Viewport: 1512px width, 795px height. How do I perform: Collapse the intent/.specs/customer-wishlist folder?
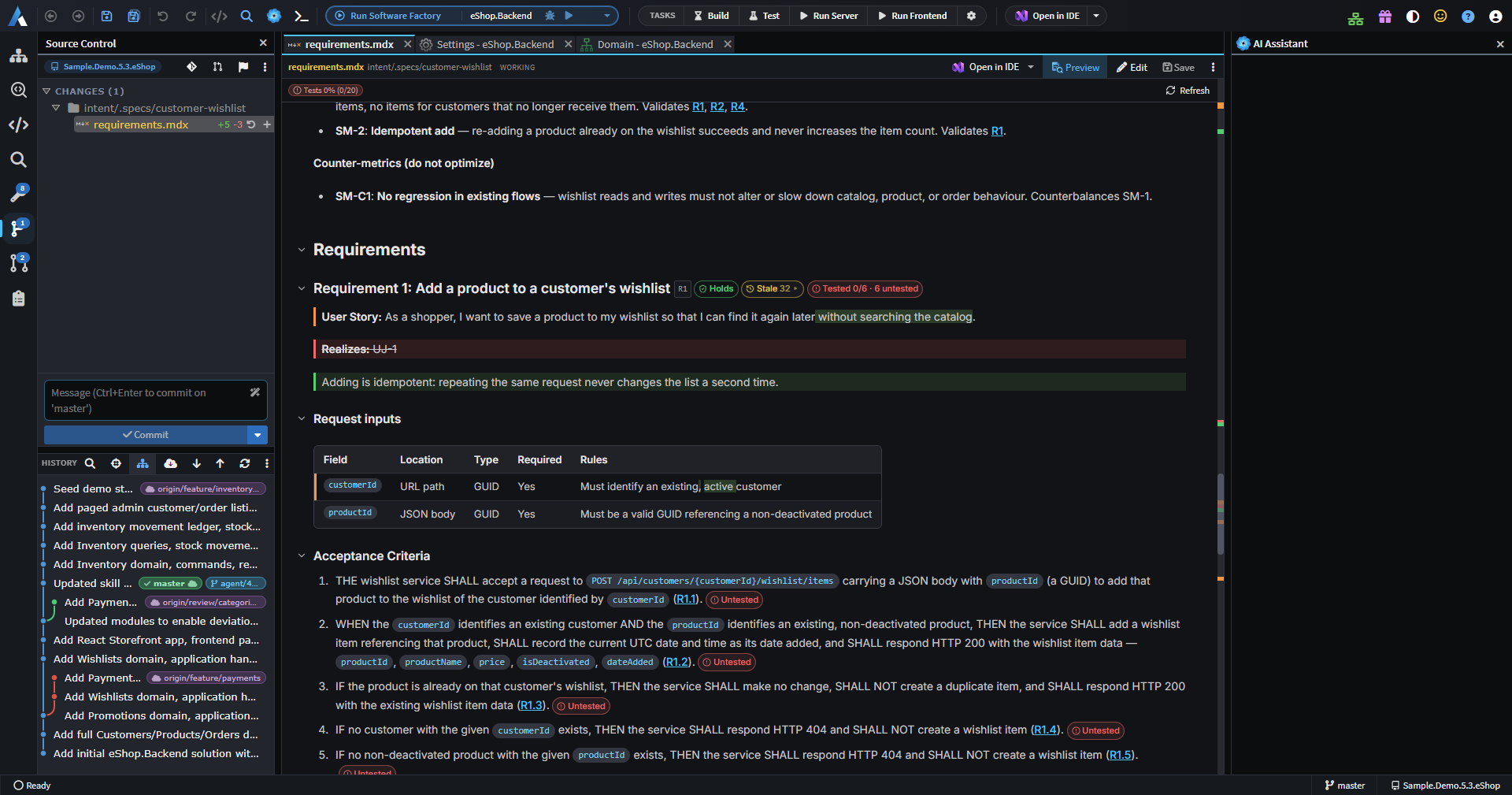(56, 108)
